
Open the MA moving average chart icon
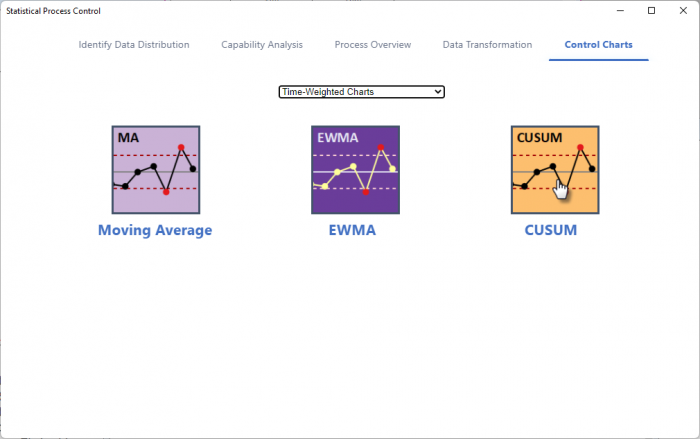[156, 170]
